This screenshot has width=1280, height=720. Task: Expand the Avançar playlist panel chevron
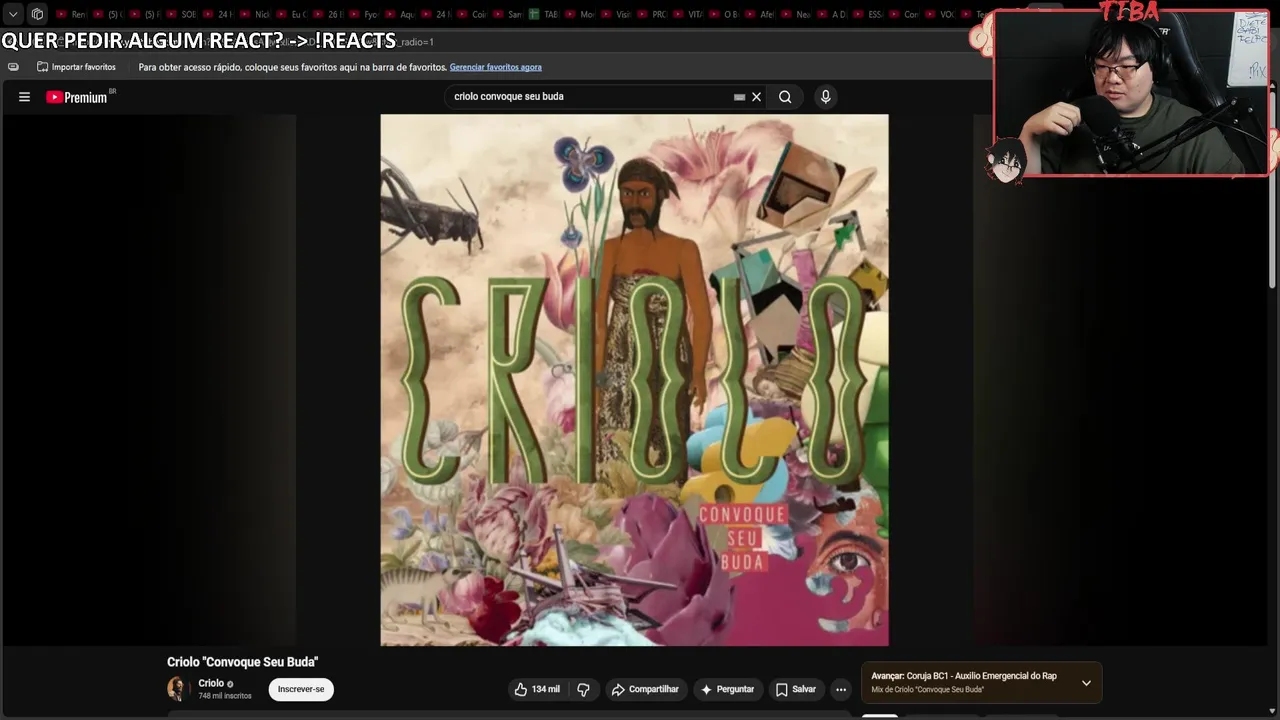[1086, 683]
